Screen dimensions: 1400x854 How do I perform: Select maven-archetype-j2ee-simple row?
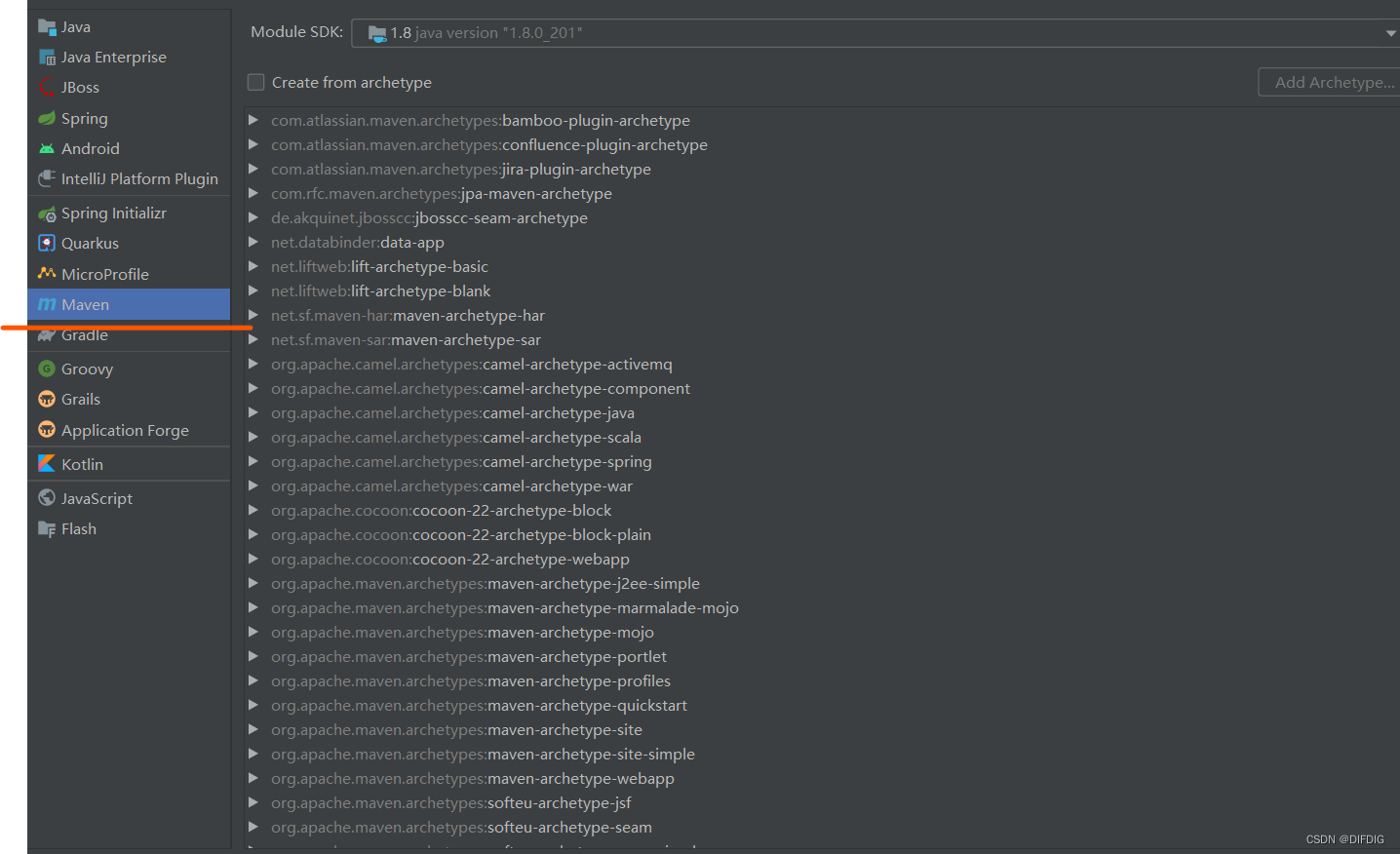coord(822,583)
